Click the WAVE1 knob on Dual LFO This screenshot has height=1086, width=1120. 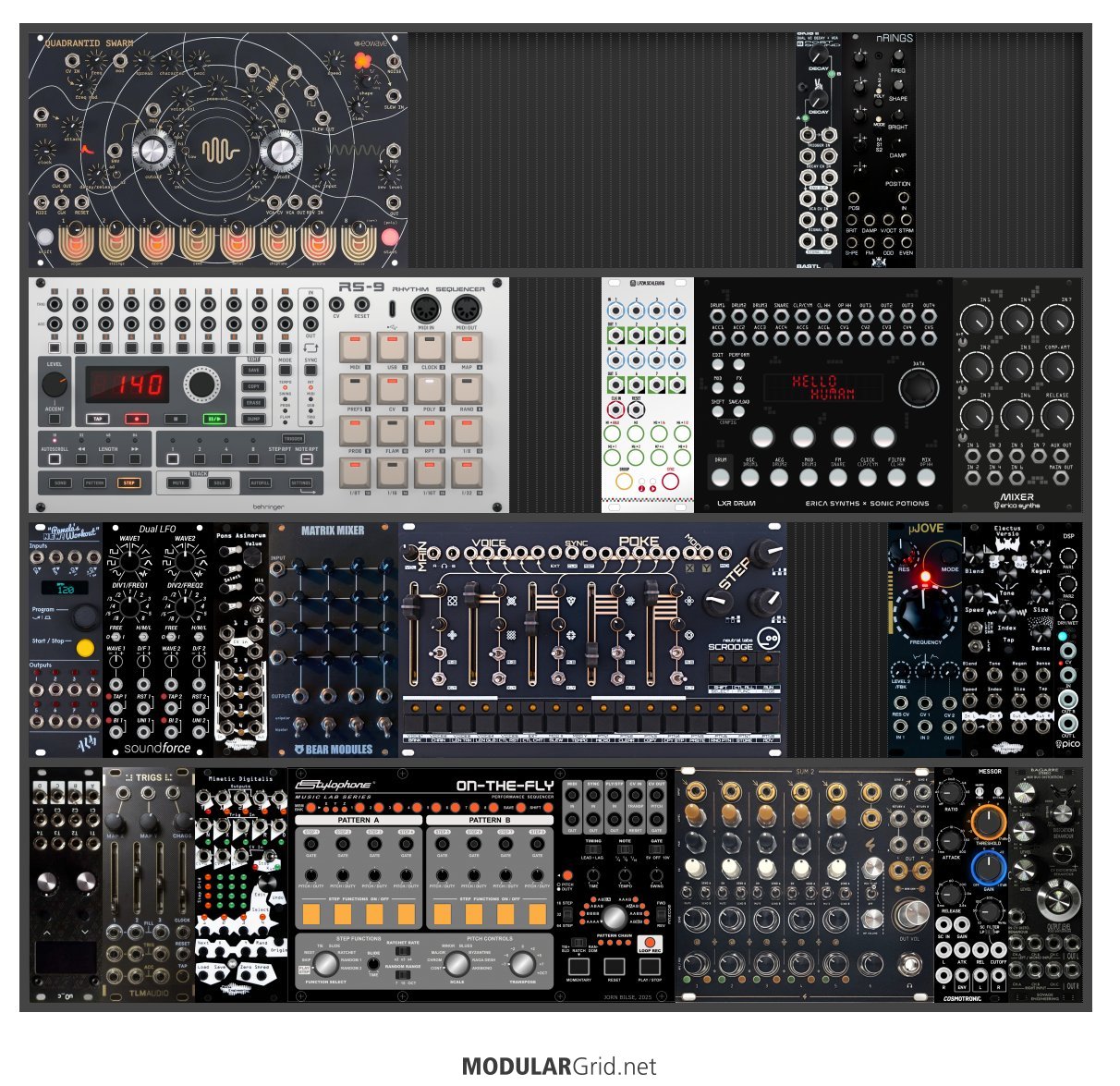[129, 562]
